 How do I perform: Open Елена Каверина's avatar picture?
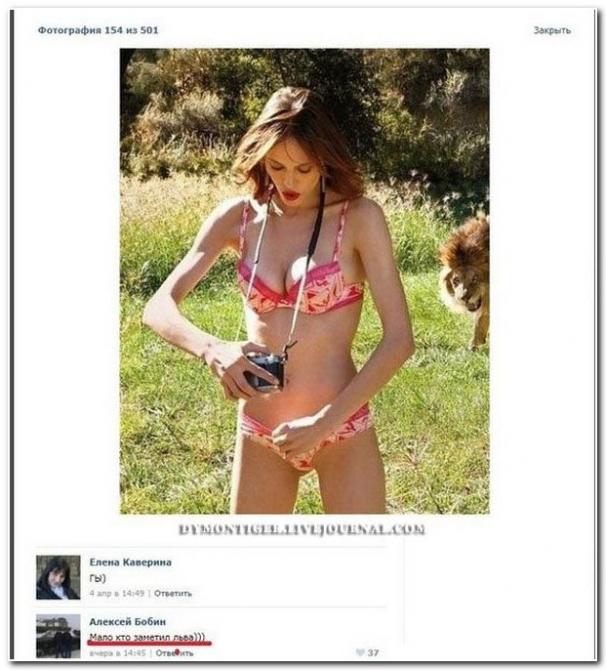tap(58, 577)
